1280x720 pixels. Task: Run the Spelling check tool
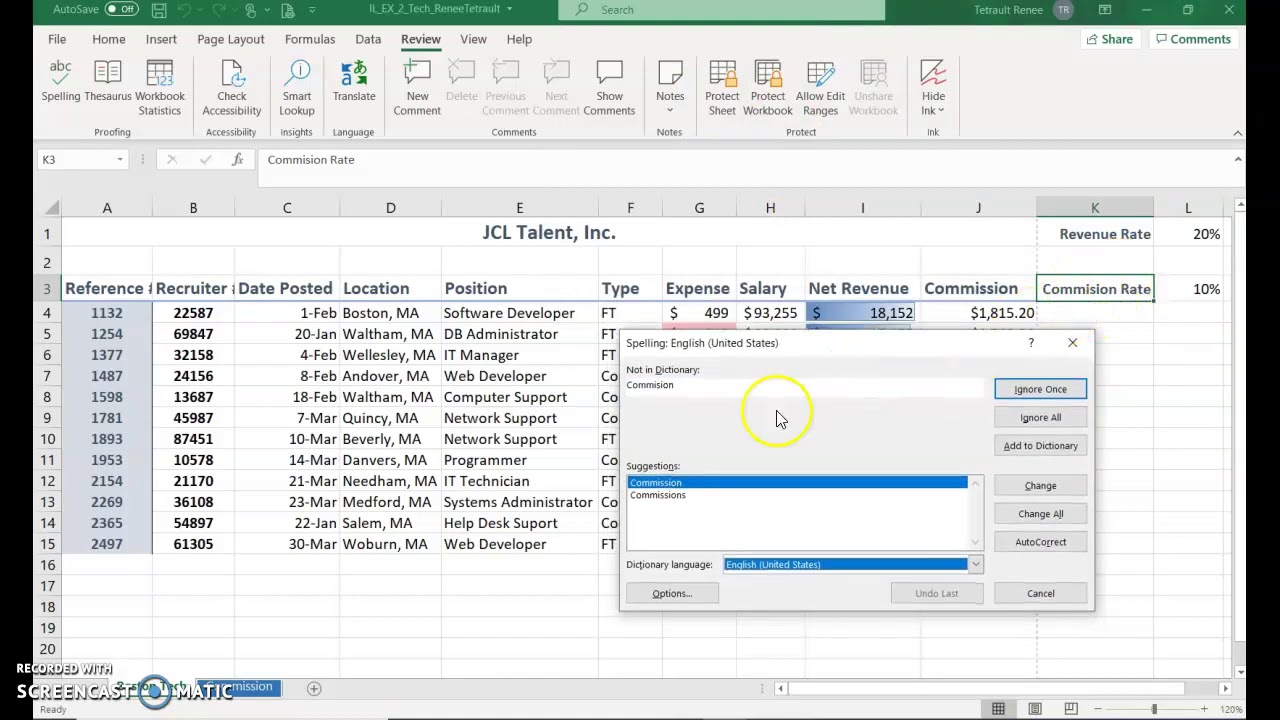pos(60,80)
